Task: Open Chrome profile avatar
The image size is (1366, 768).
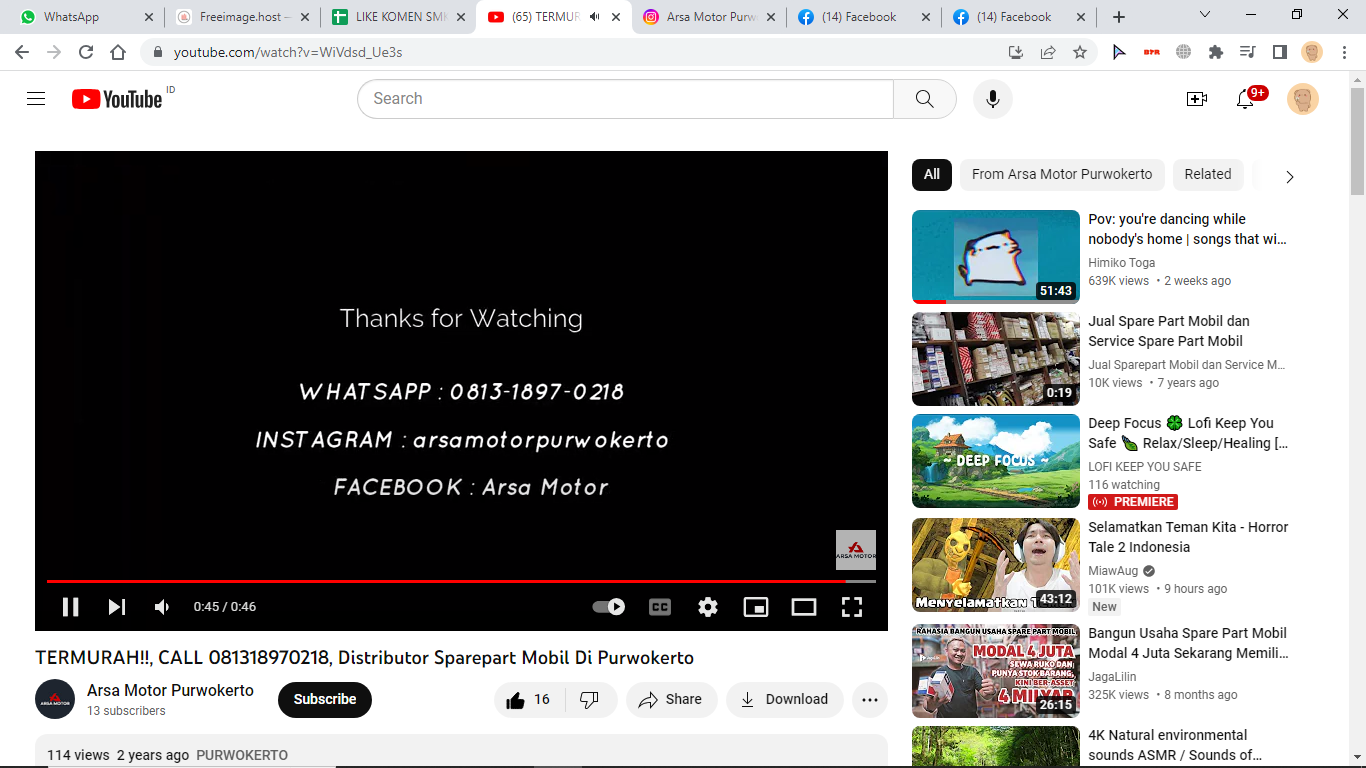Action: 1312,52
